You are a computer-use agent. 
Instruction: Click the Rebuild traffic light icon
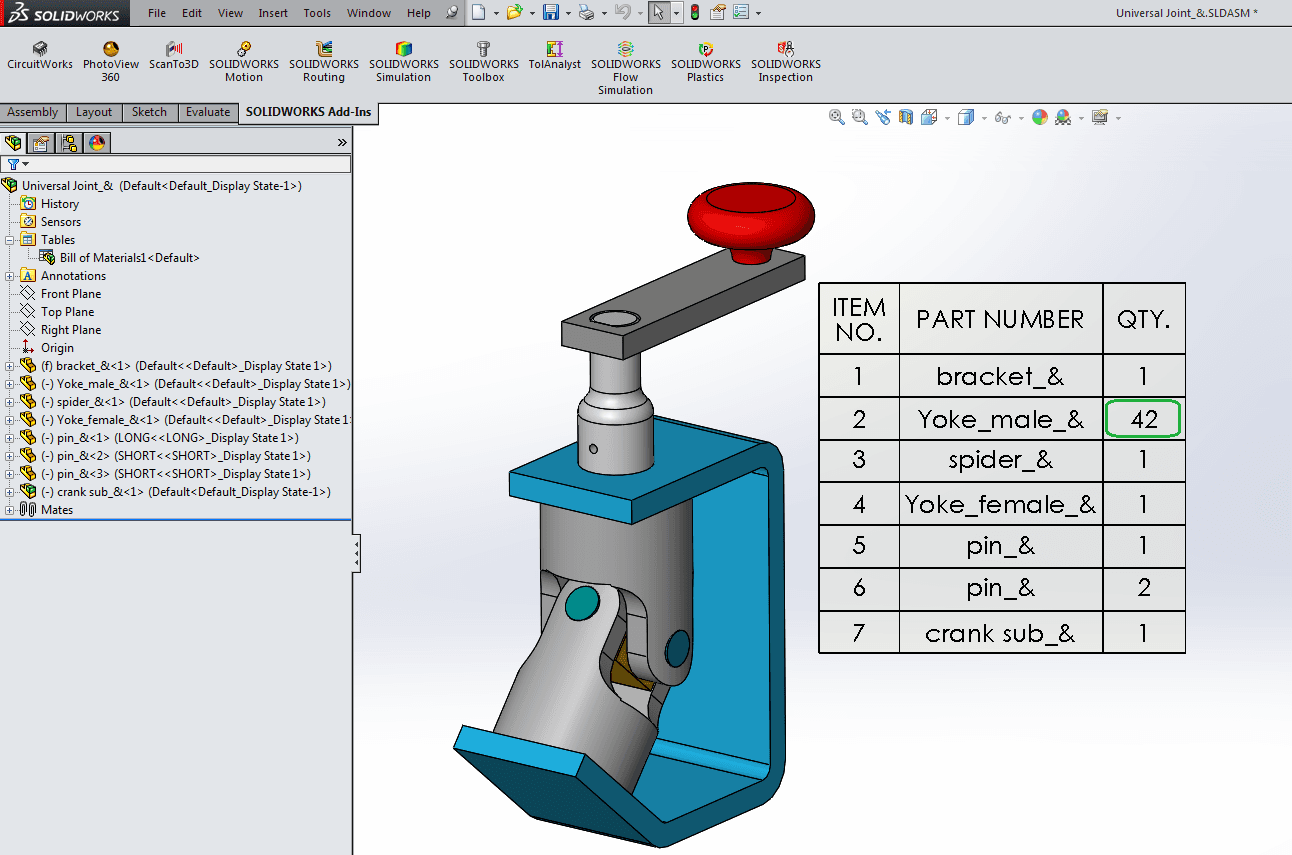pos(694,13)
